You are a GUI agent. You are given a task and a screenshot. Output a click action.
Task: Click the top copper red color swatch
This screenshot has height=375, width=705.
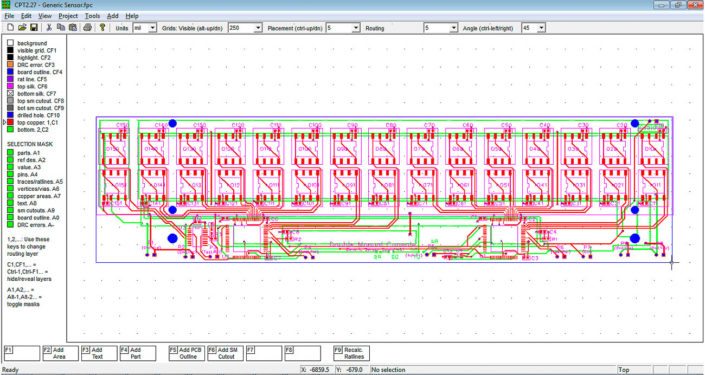point(10,122)
